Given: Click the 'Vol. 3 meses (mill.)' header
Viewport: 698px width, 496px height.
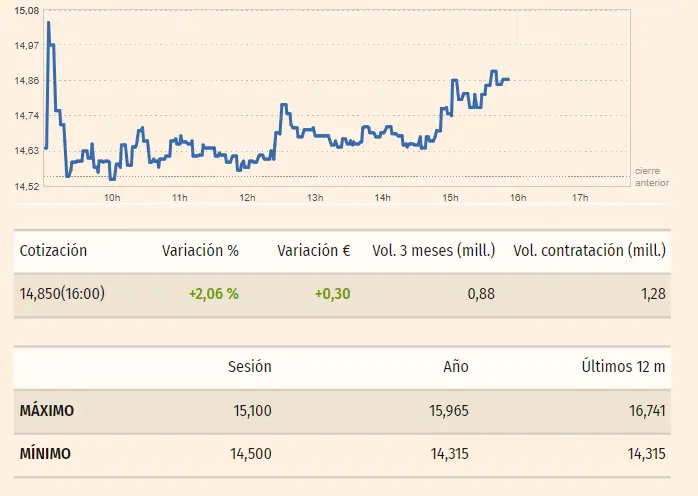Looking at the screenshot, I should coord(433,251).
